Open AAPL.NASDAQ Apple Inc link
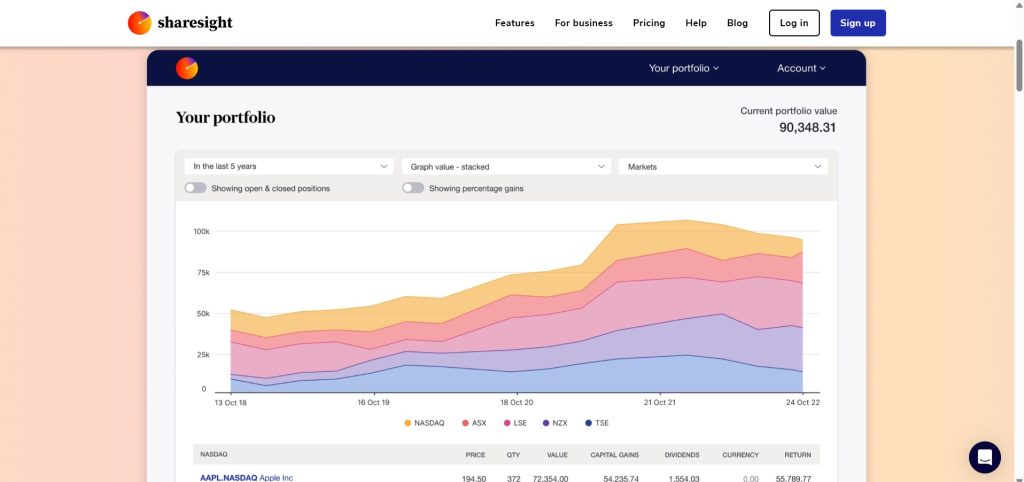This screenshot has height=482, width=1024. [x=246, y=478]
